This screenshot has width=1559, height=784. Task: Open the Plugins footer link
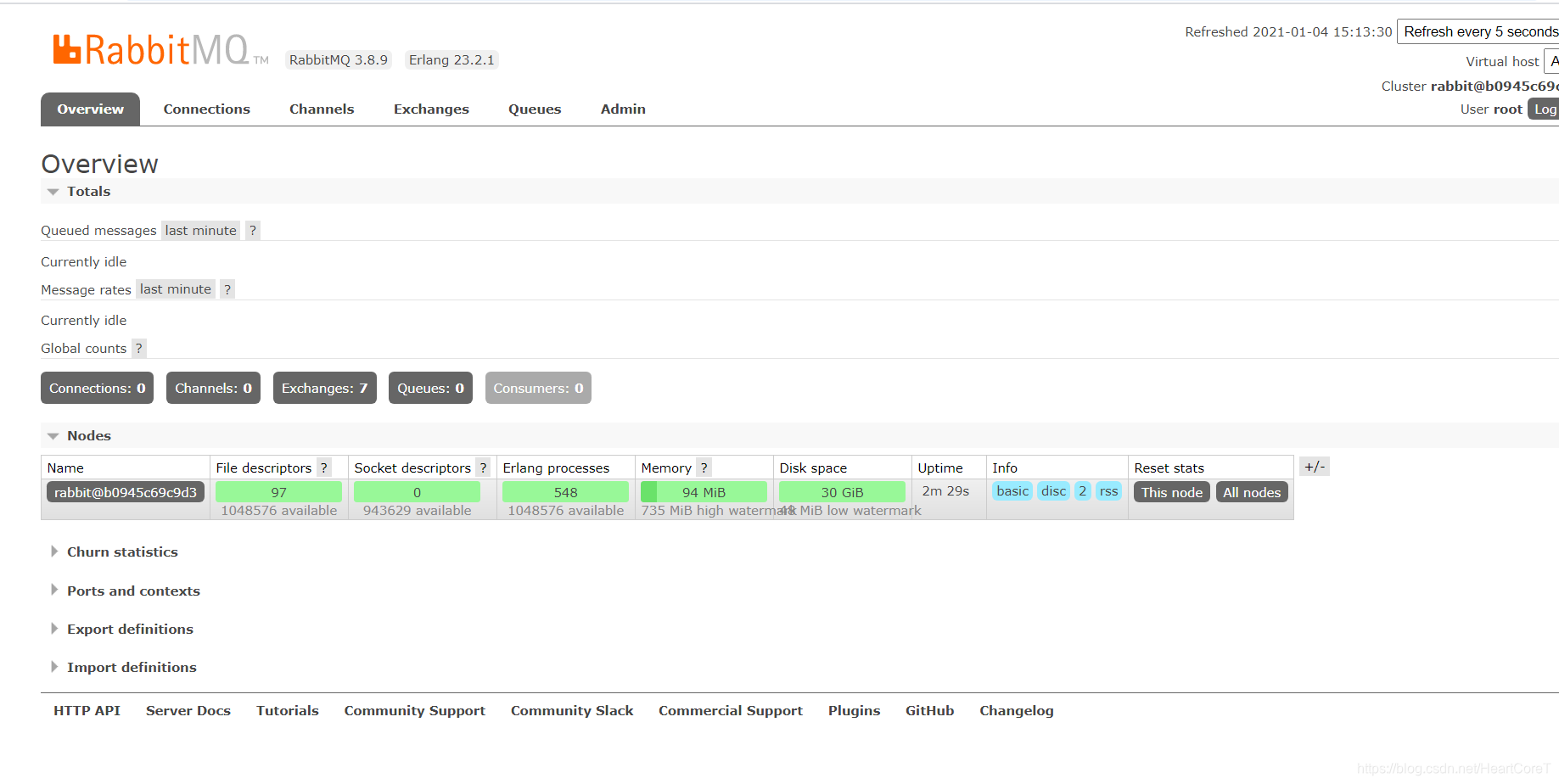(x=854, y=711)
